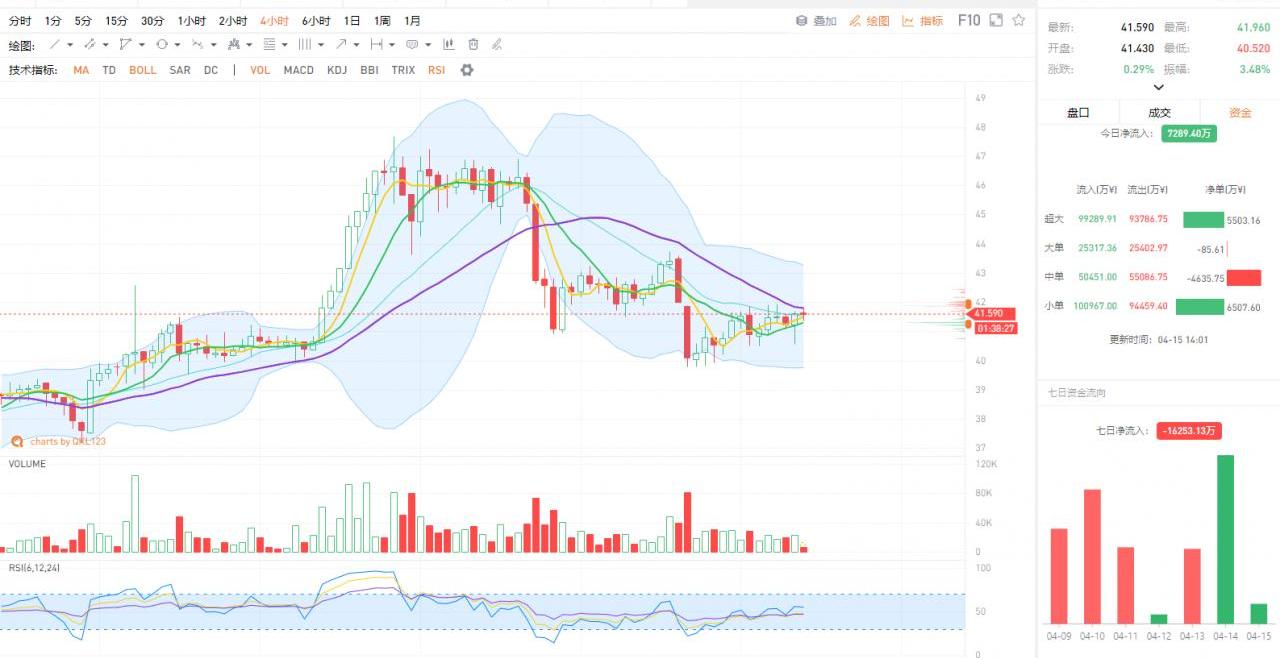Click the 41.590 current price label on axis

tap(989, 314)
